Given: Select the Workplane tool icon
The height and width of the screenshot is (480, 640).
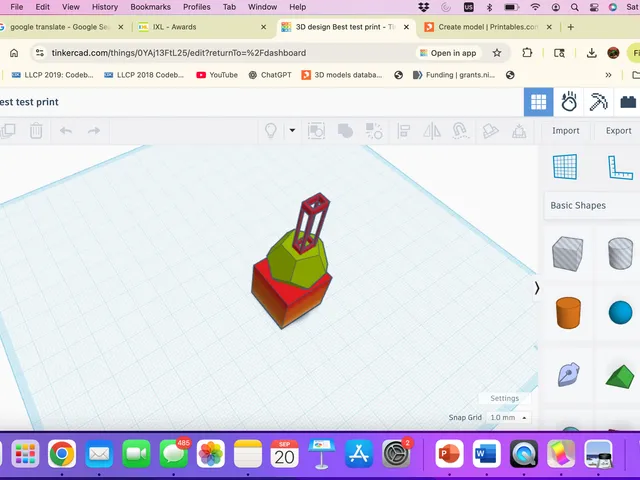Looking at the screenshot, I should [565, 167].
